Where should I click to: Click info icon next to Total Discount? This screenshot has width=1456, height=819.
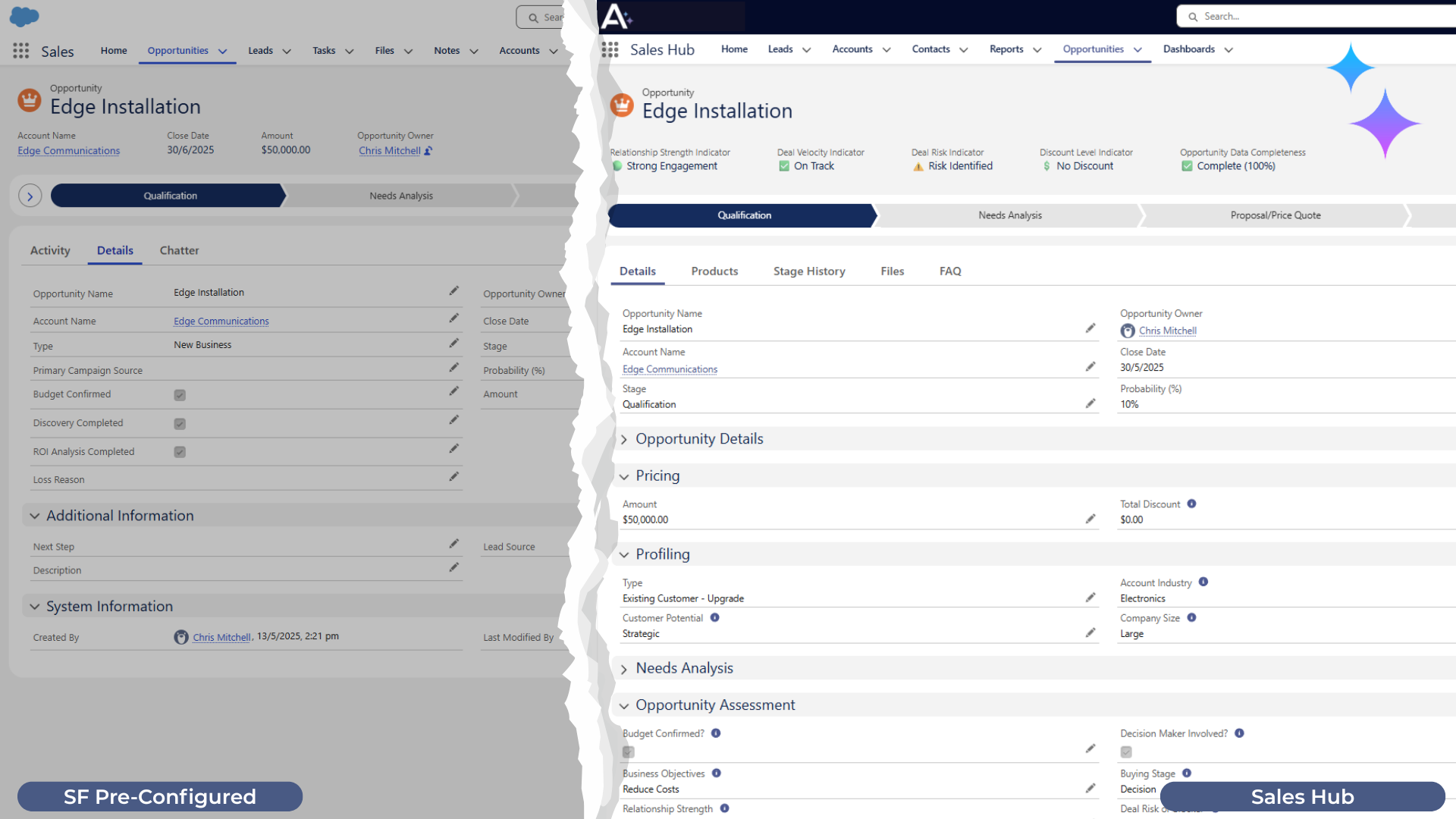(1191, 504)
